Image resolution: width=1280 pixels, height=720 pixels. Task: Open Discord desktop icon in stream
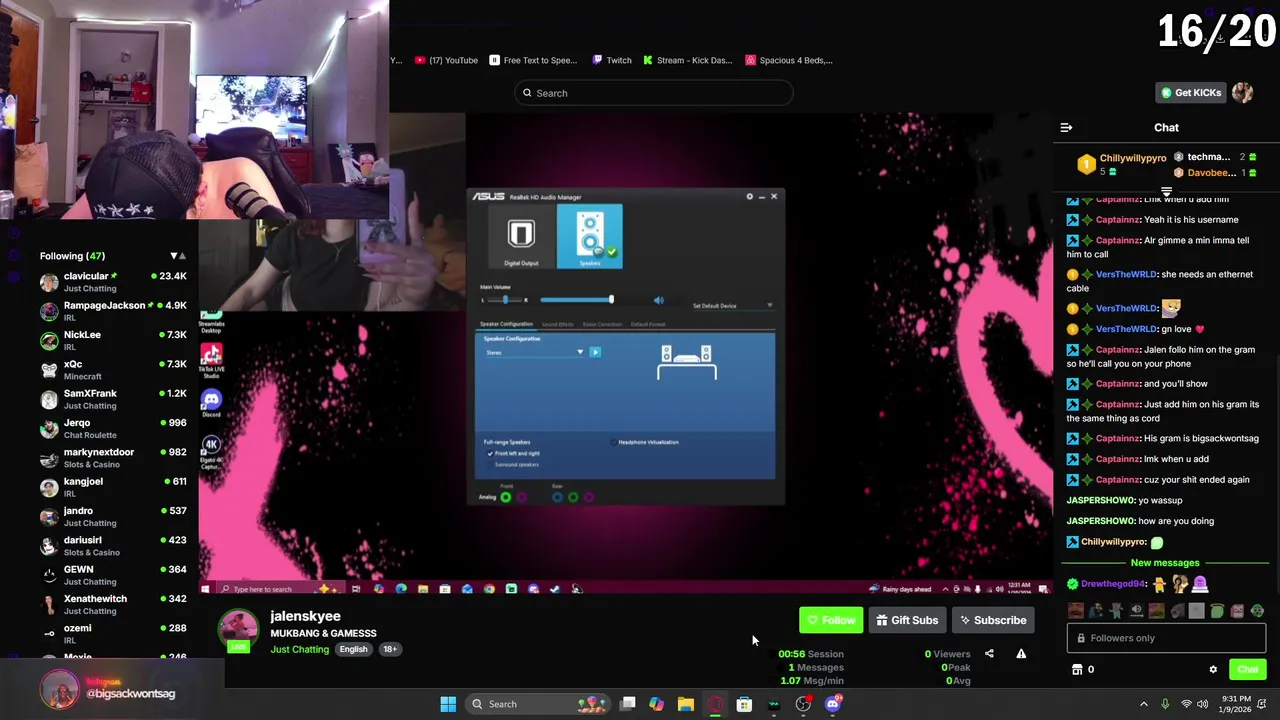pos(211,403)
